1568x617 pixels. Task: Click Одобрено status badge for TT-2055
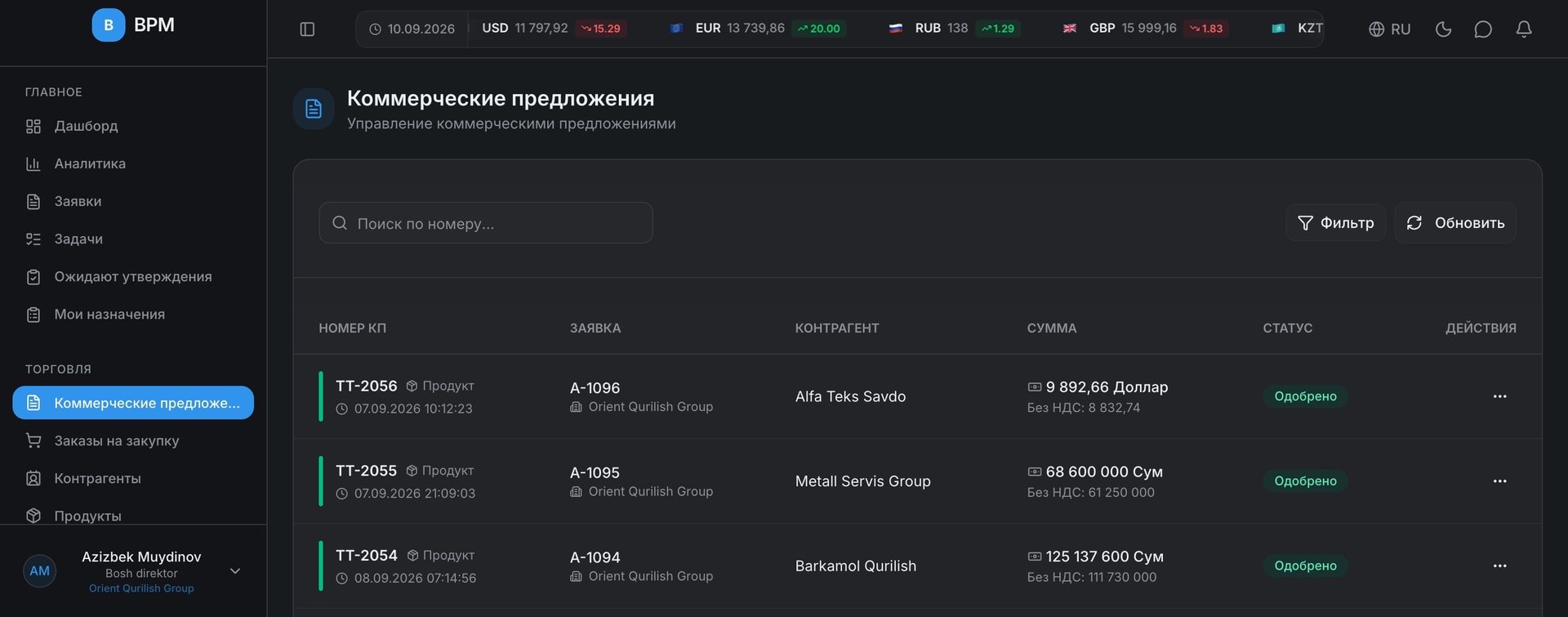tap(1305, 481)
